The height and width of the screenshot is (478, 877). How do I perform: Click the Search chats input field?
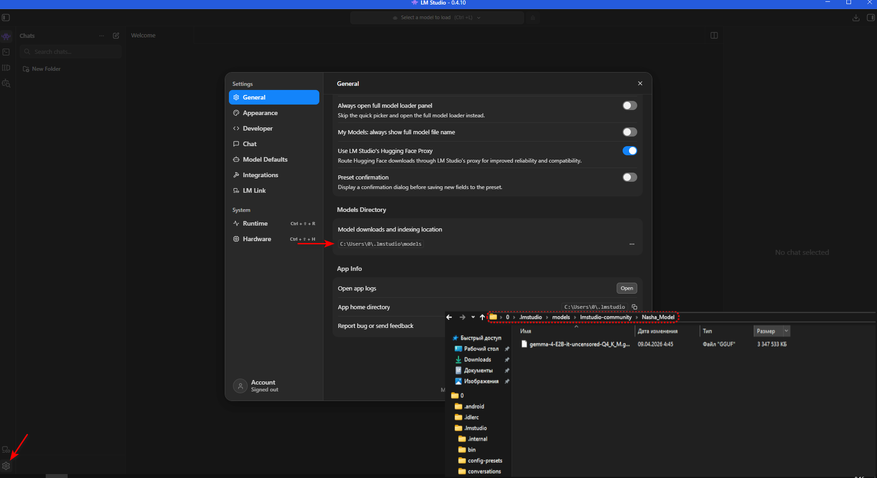70,51
